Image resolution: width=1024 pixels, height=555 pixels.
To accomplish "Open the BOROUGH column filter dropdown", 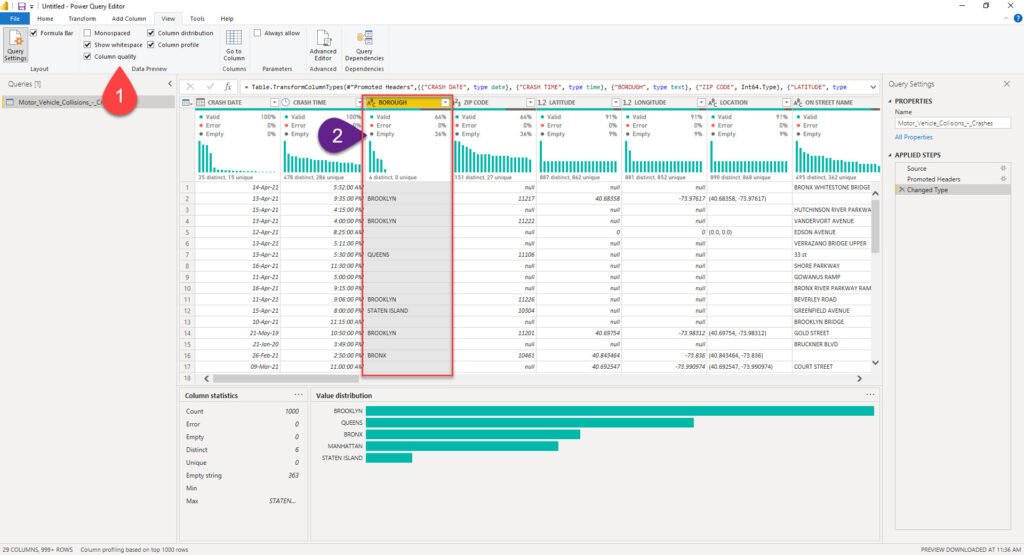I will [x=445, y=103].
